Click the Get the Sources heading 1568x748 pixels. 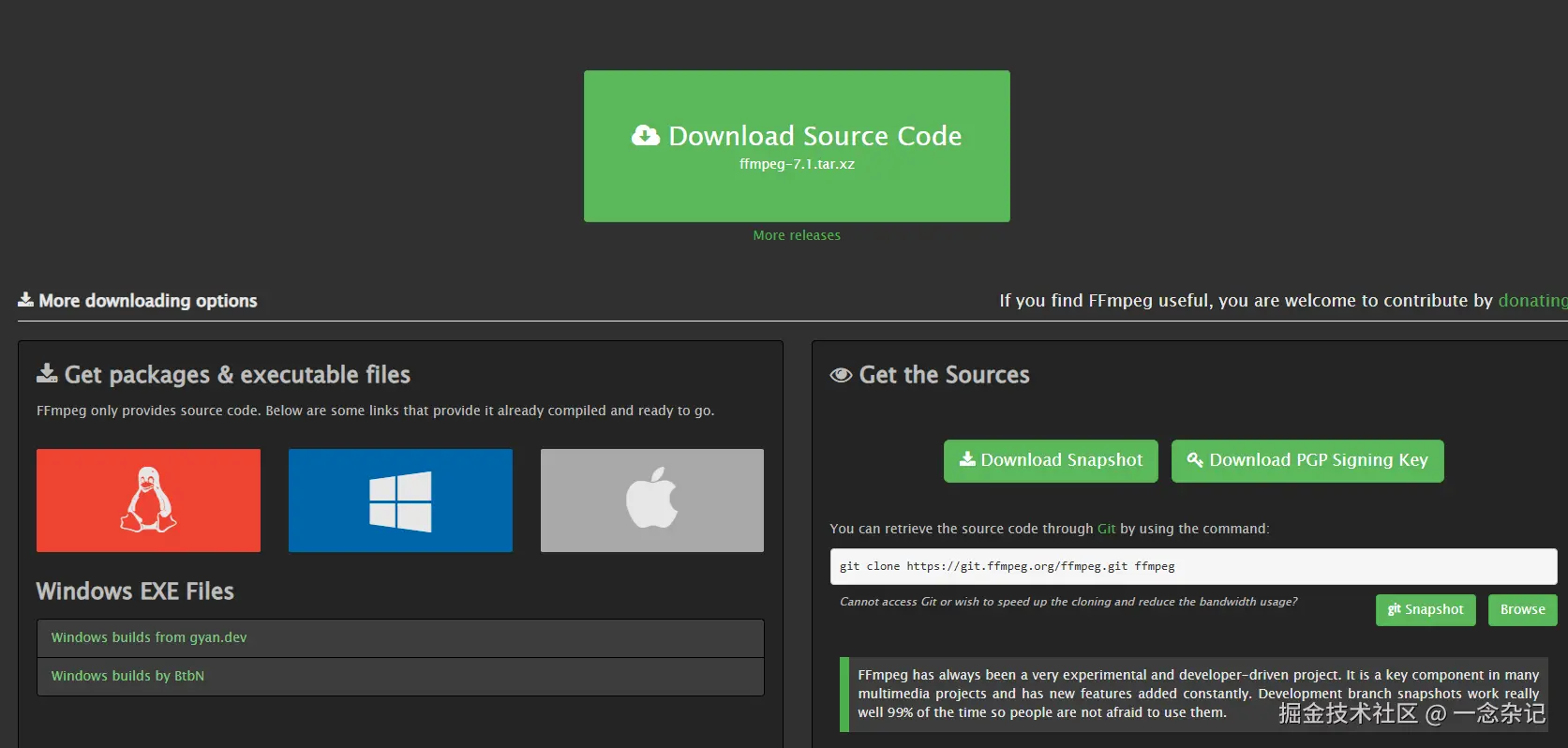tap(944, 375)
